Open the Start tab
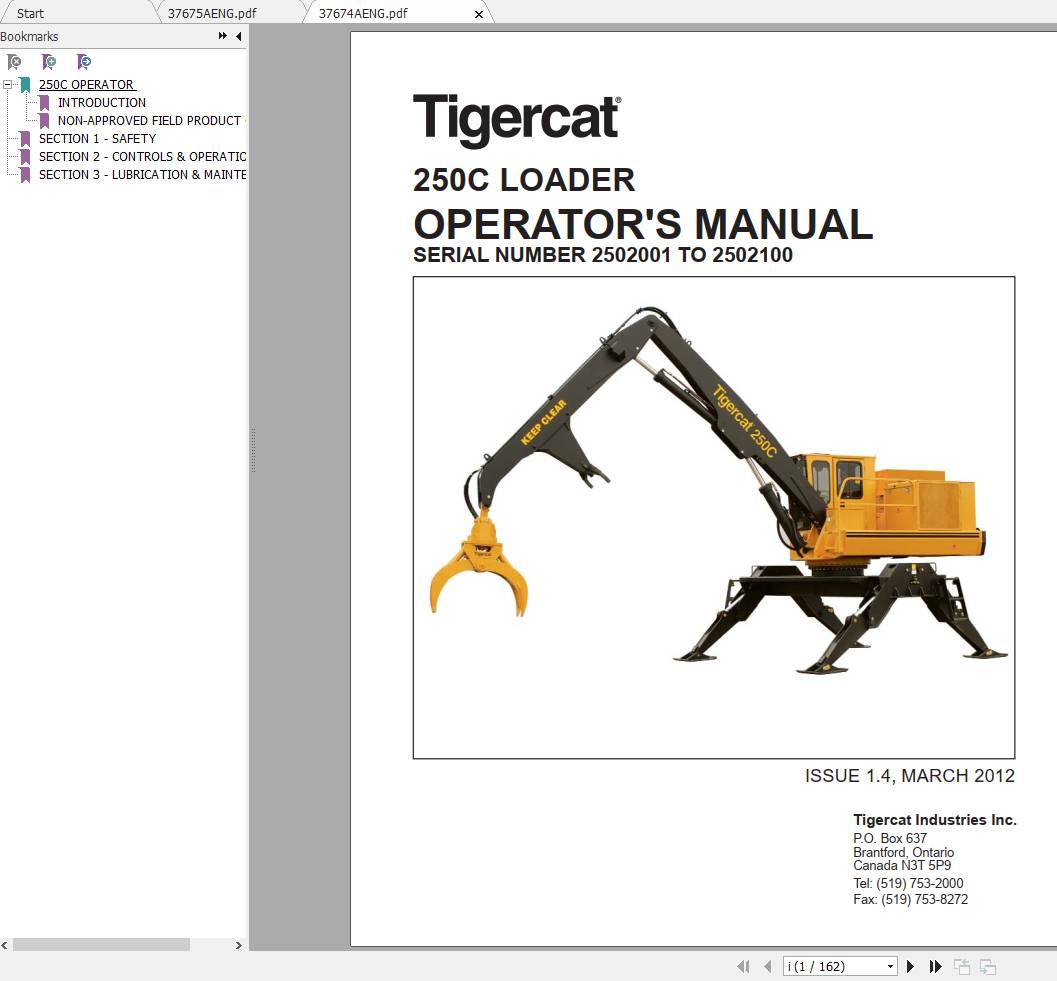This screenshot has width=1057, height=981. 29,13
